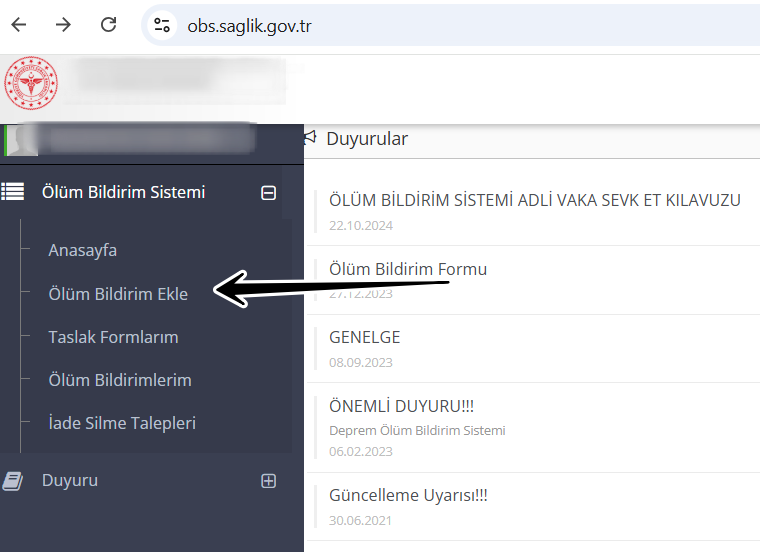Click the obs.saglik.gov.tr address bar
The width and height of the screenshot is (760, 553).
pos(451,26)
